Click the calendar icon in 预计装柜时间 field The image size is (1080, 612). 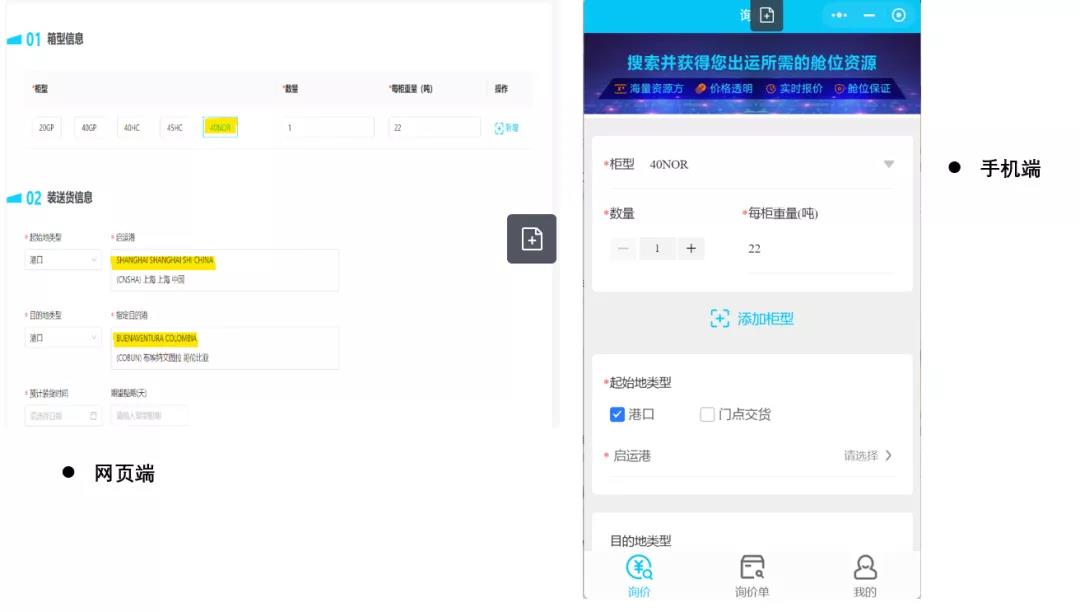92,415
